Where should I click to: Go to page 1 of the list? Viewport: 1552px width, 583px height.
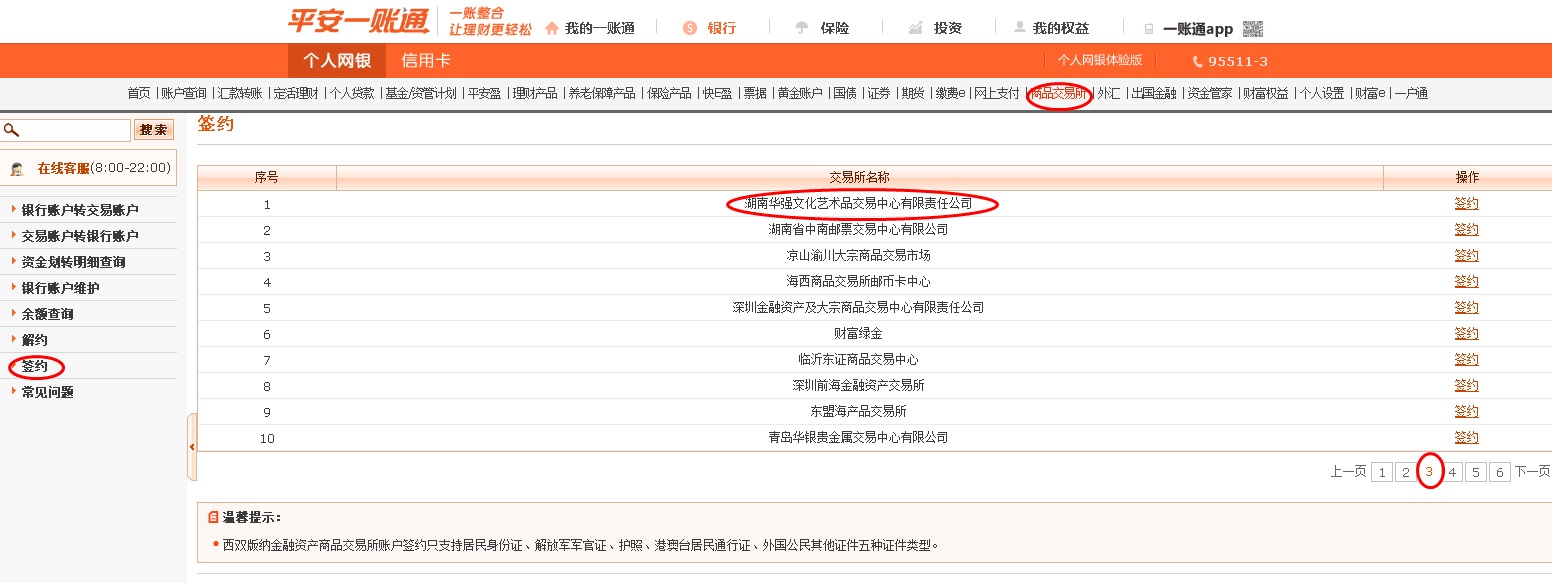pos(1381,472)
